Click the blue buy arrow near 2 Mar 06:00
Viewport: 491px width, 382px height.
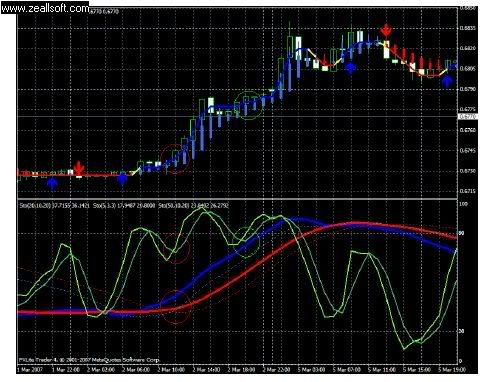123,178
